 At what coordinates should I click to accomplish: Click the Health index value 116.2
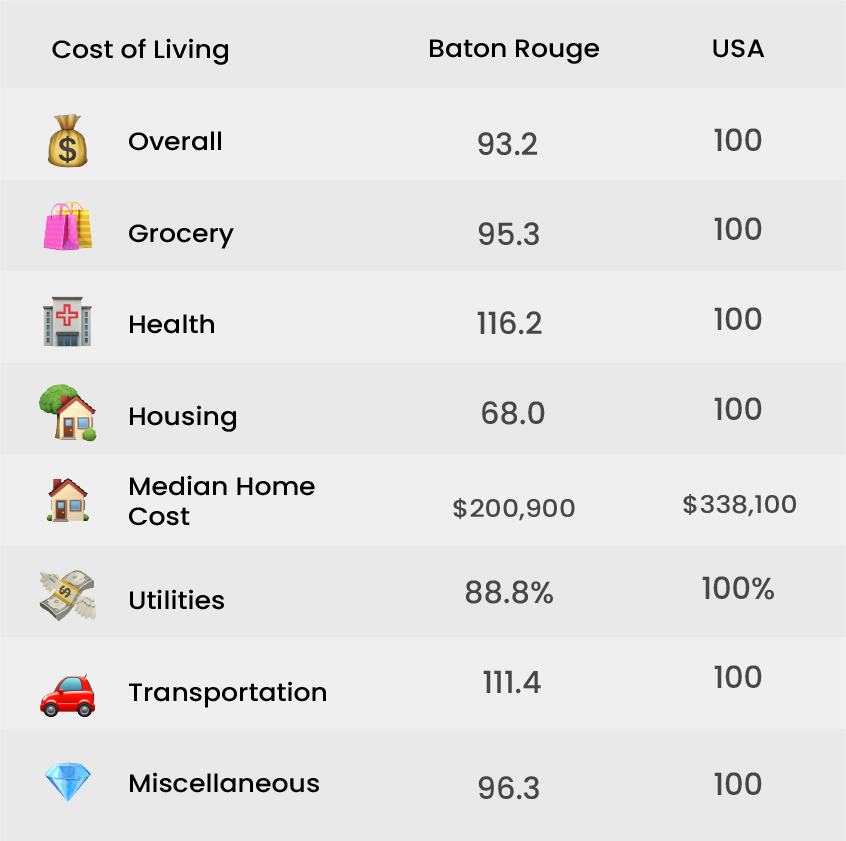point(509,324)
